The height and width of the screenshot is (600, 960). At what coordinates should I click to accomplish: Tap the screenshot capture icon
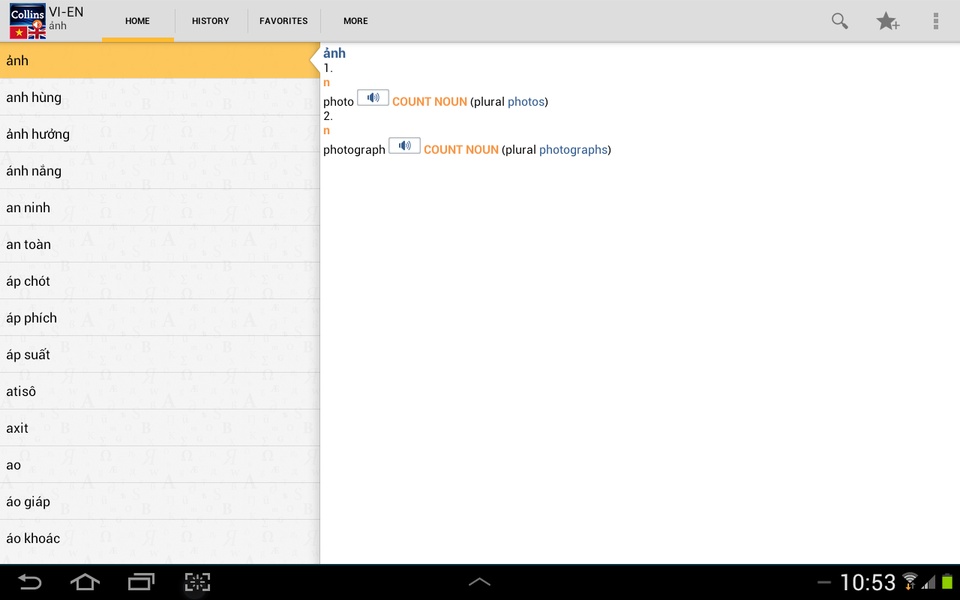197,582
